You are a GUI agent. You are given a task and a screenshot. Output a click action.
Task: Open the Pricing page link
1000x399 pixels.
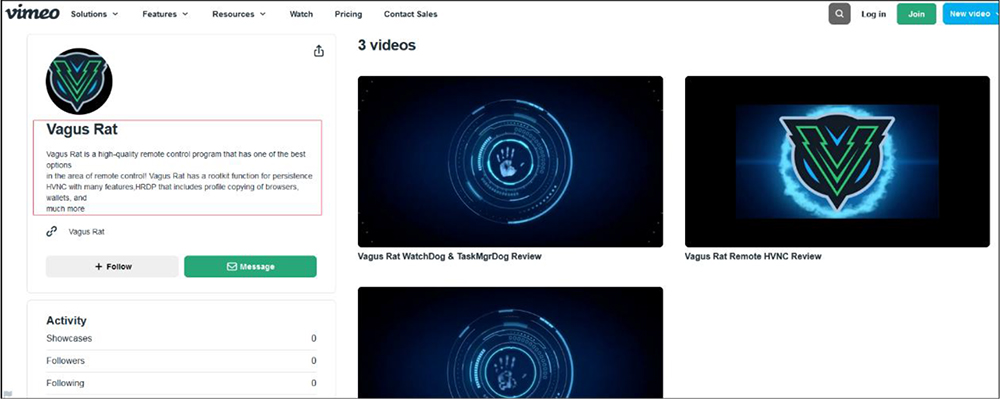click(x=348, y=14)
